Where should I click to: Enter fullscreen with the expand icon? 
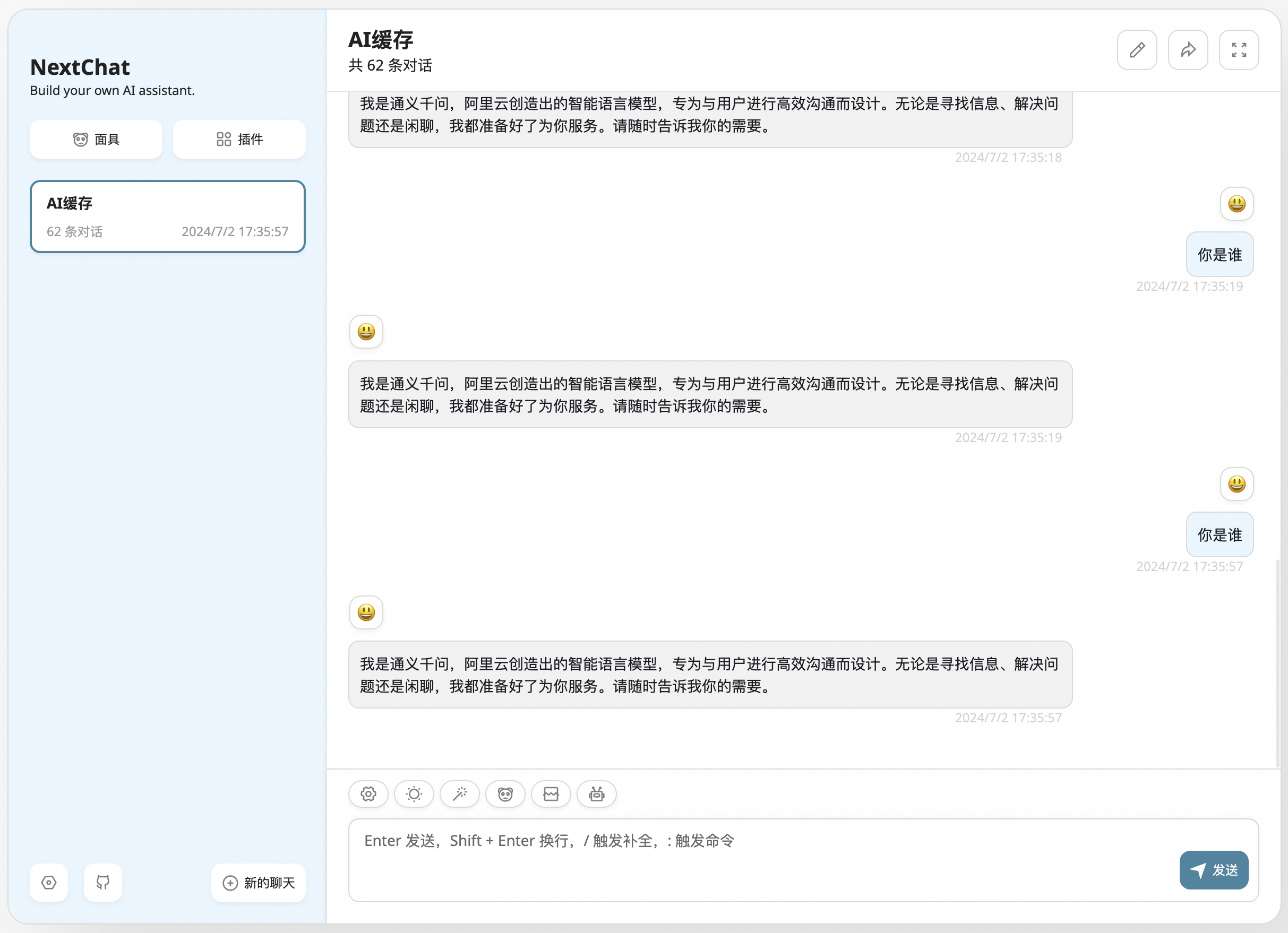coord(1239,50)
